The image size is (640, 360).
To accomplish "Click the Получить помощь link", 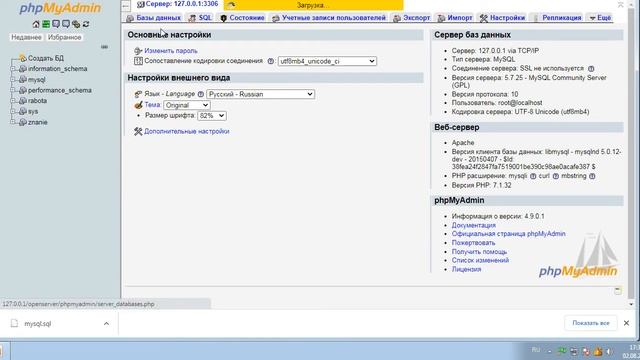I will pyautogui.click(x=479, y=252).
